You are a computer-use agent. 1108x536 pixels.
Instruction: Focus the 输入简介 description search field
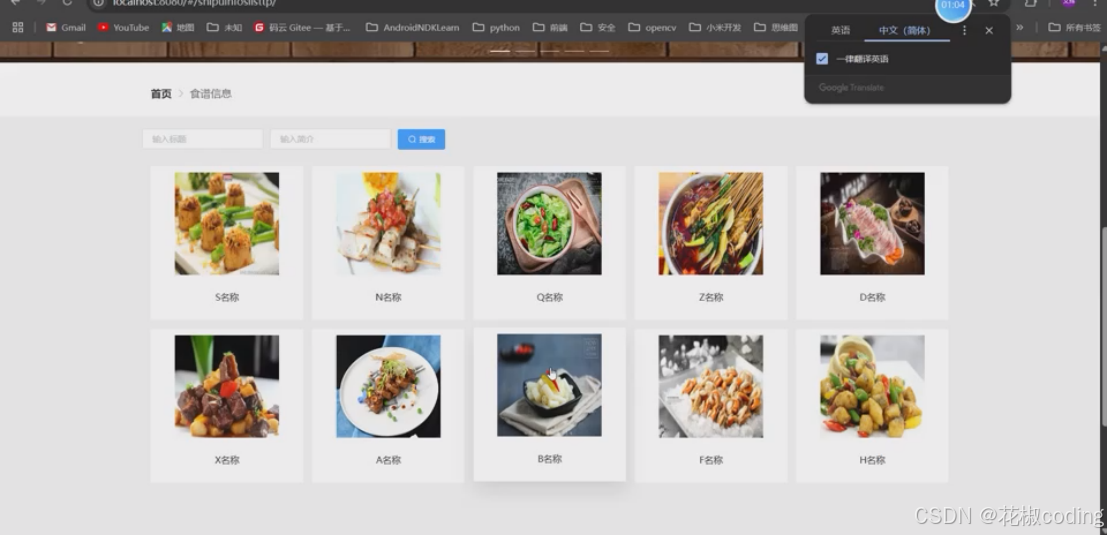(331, 139)
